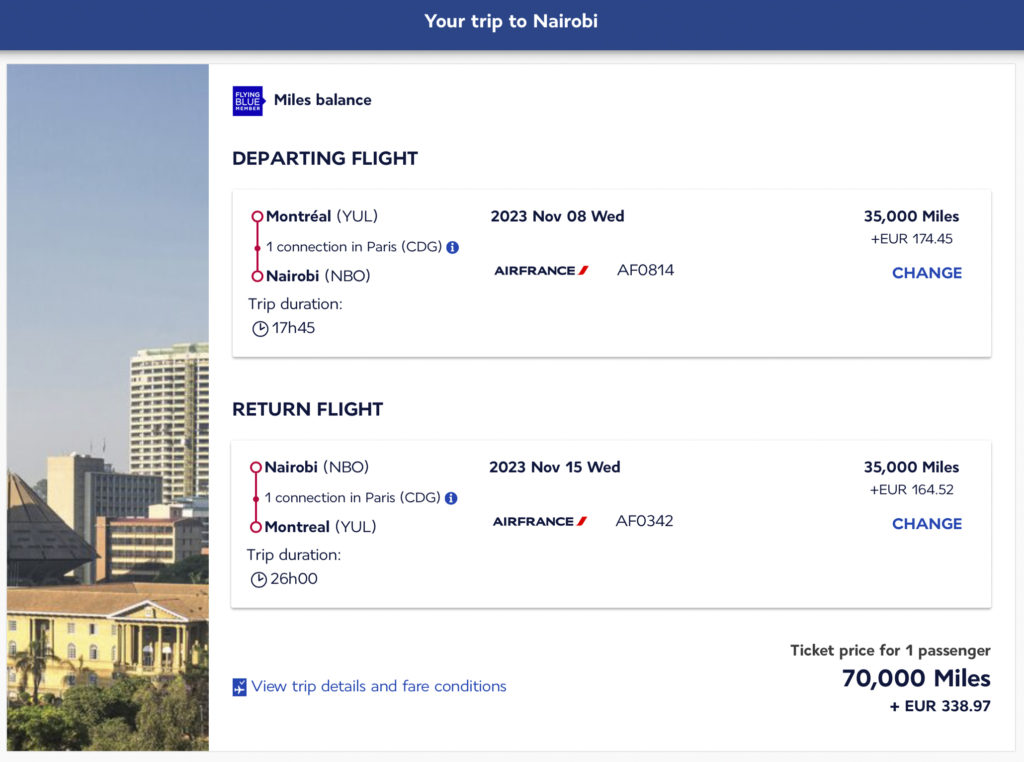The image size is (1024, 762).
Task: Click the Flying Blue member logo
Action: [247, 100]
